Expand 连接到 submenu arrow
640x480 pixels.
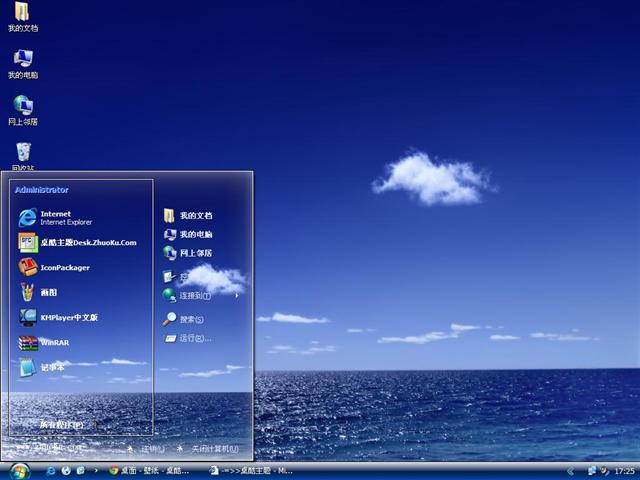[237, 296]
